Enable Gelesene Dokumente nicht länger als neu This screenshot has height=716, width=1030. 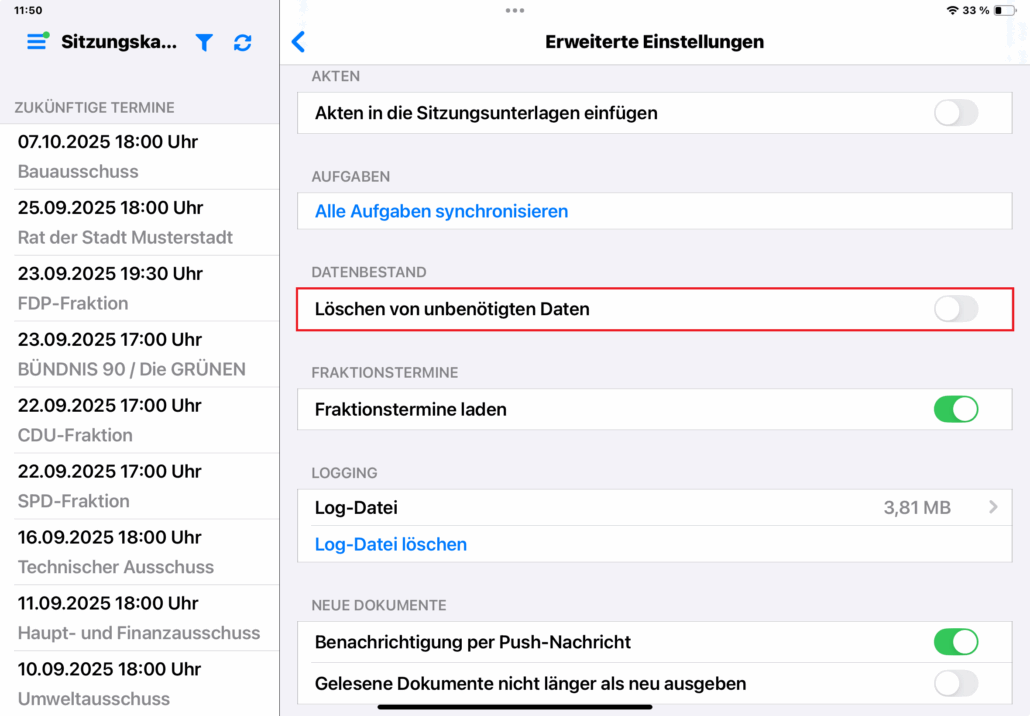[955, 684]
